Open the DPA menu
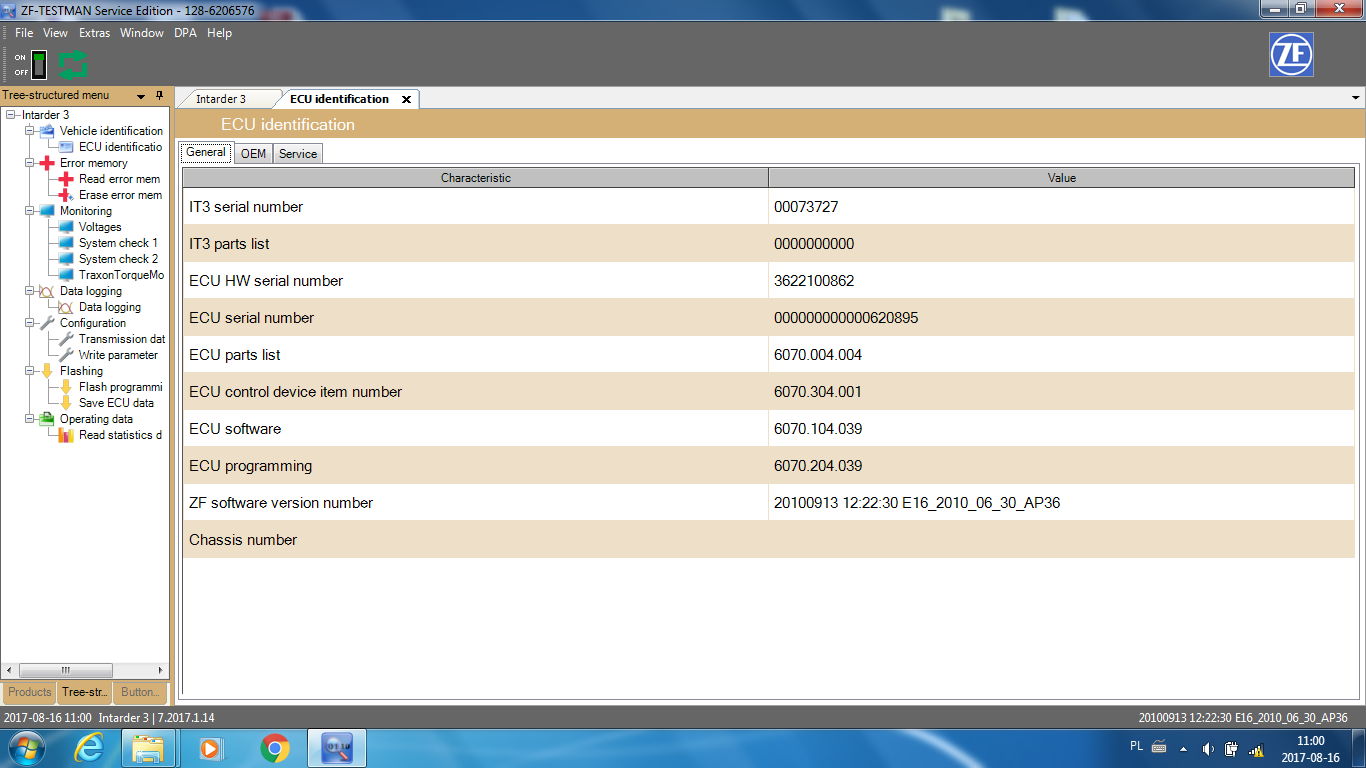1366x768 pixels. coord(186,33)
